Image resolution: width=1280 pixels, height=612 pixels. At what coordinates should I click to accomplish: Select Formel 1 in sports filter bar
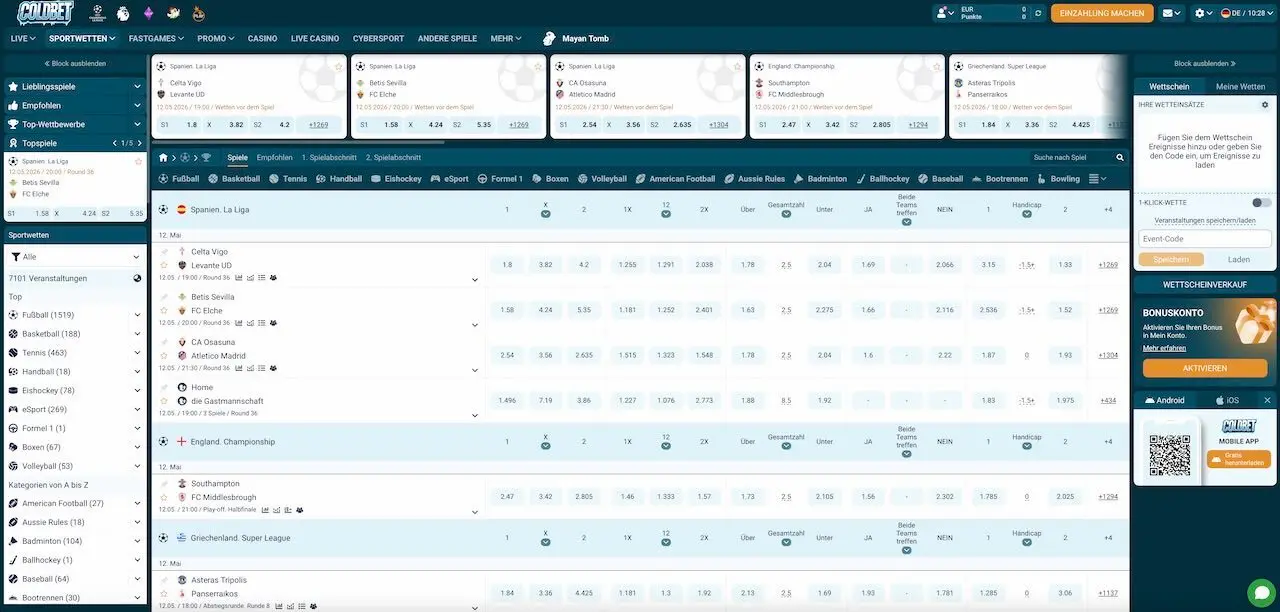500,179
